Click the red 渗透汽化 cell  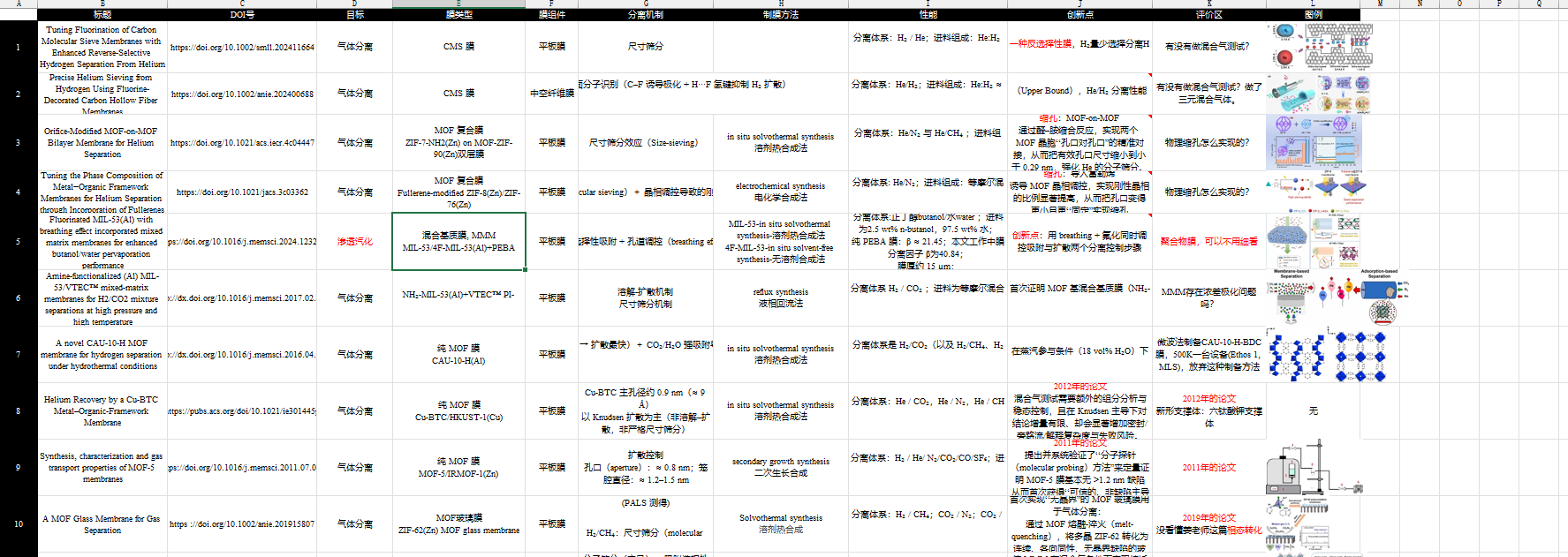click(355, 241)
